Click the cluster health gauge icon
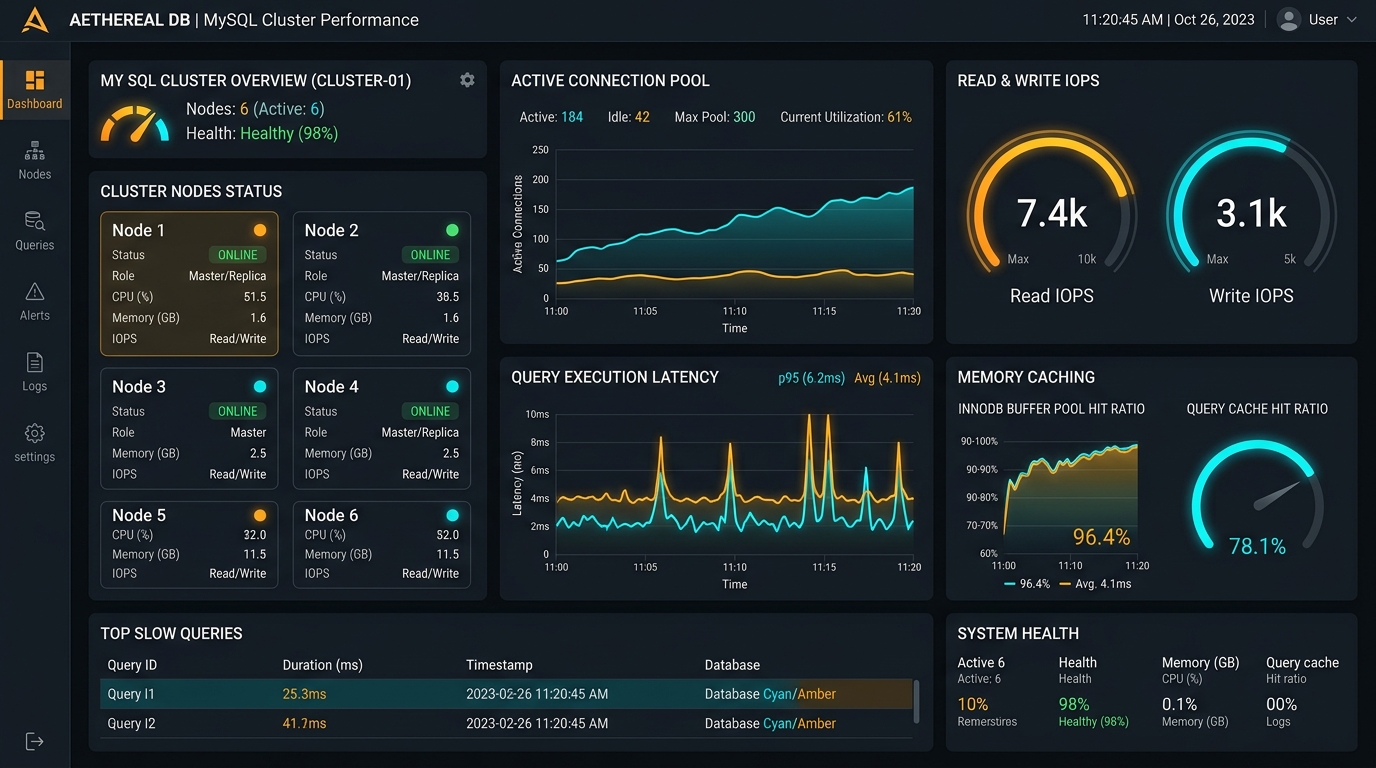 (135, 123)
